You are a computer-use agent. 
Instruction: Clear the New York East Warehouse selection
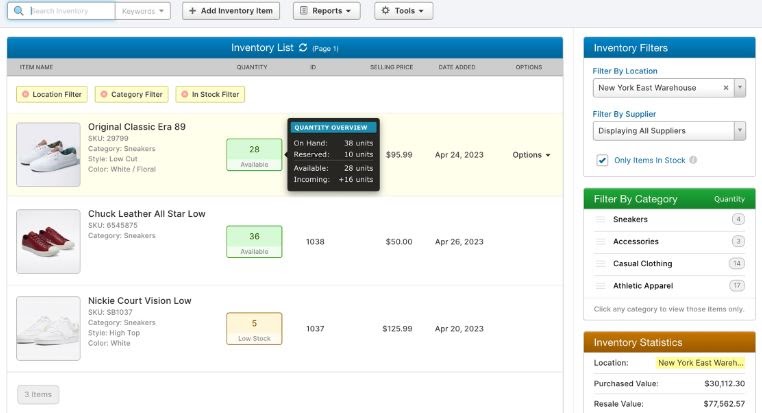coord(726,88)
